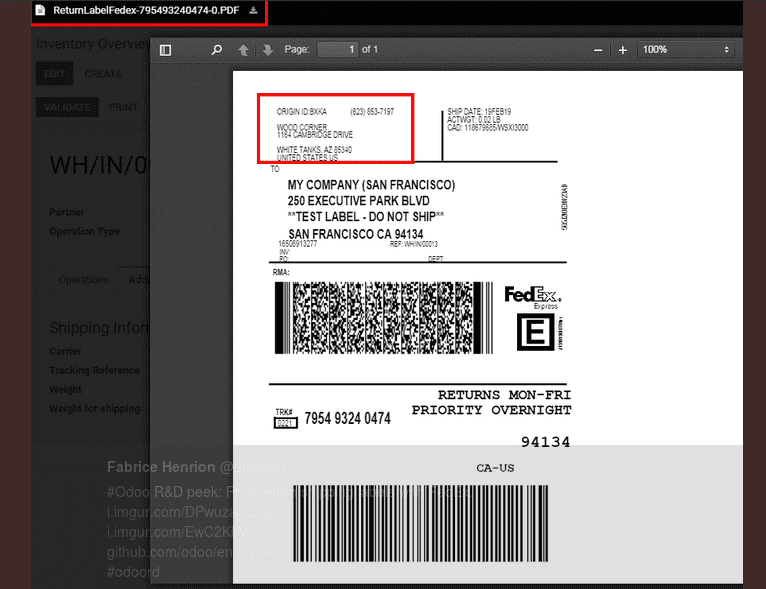
Task: Click the FedEx Express logo on label
Action: [532, 297]
